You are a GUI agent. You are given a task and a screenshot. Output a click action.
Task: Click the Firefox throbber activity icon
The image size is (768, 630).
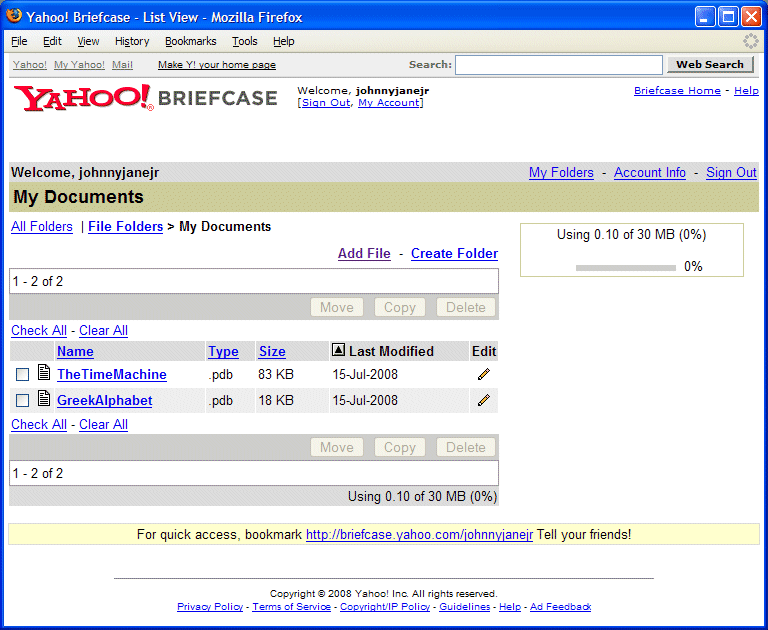(750, 41)
